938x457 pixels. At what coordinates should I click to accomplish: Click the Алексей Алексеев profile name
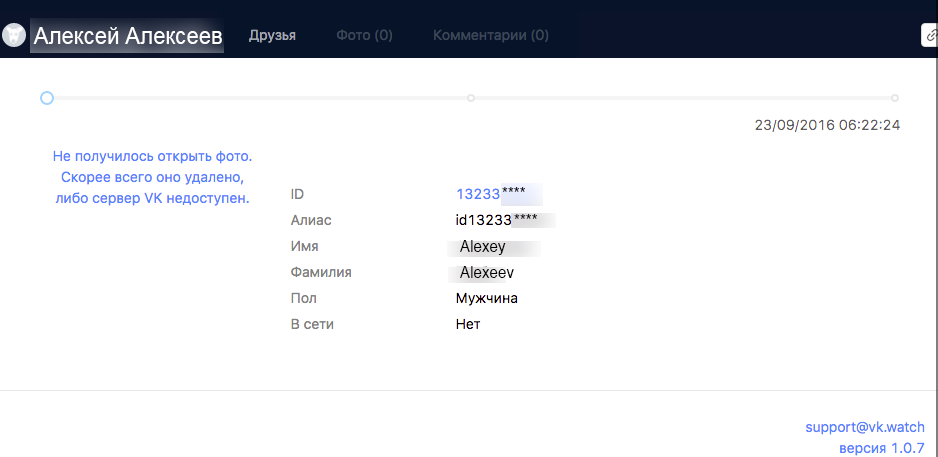(x=128, y=36)
